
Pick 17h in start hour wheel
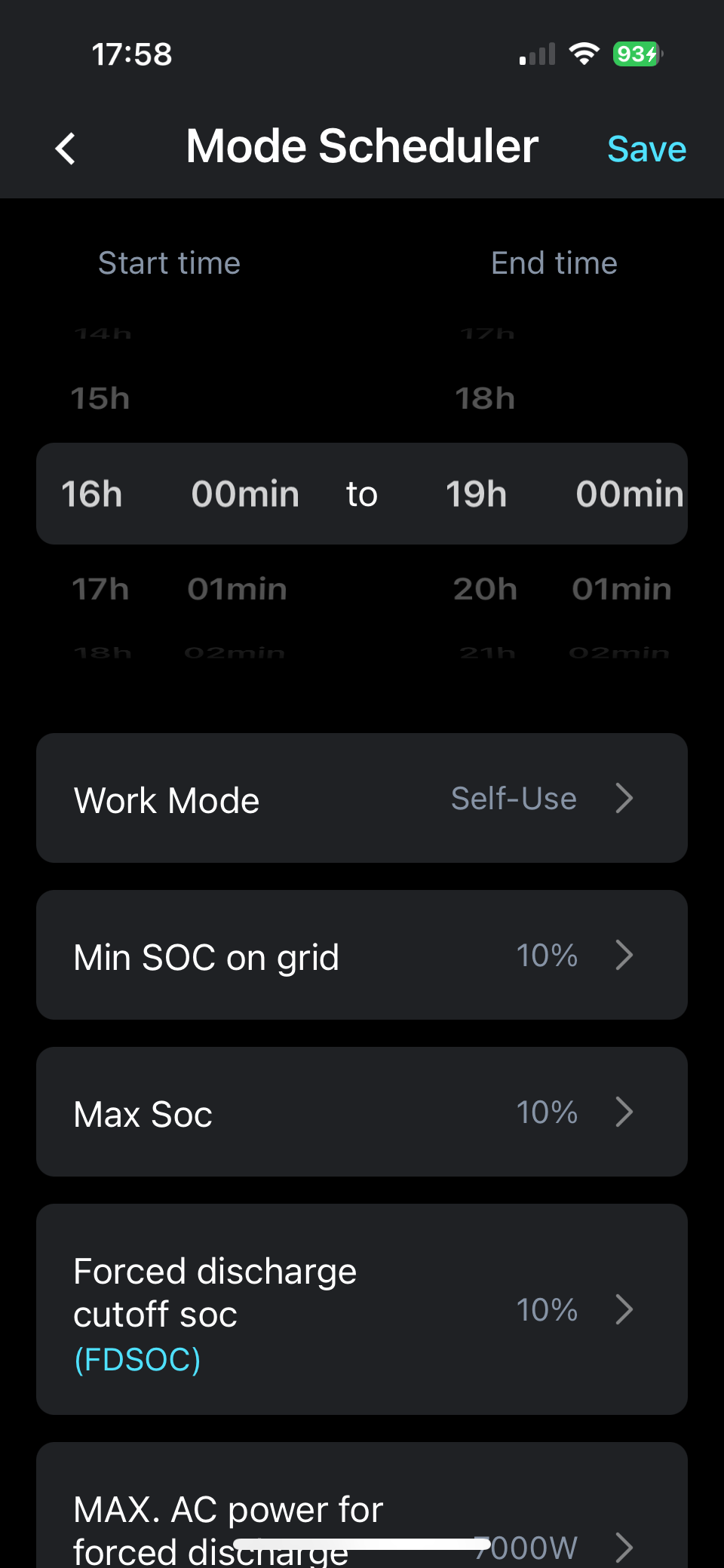100,589
